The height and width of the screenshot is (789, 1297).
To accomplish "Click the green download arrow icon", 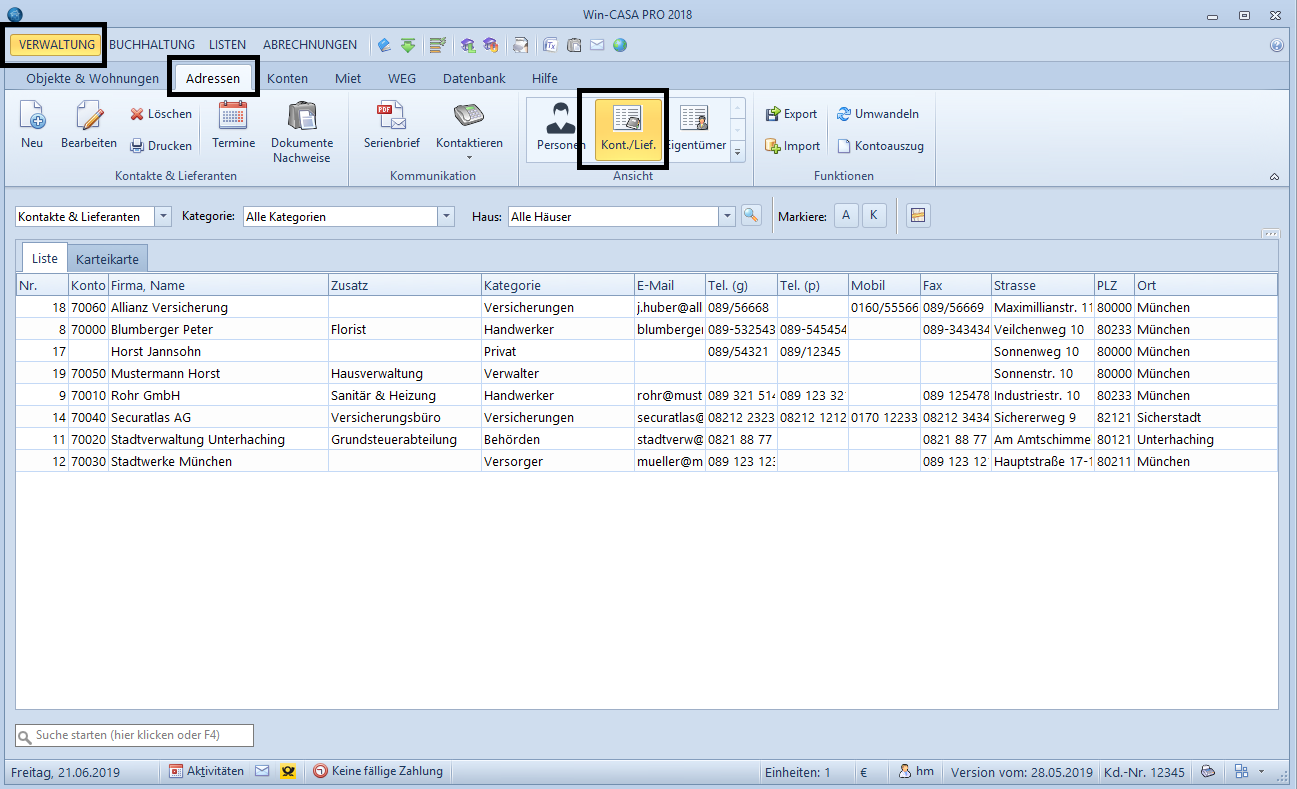I will [x=408, y=45].
